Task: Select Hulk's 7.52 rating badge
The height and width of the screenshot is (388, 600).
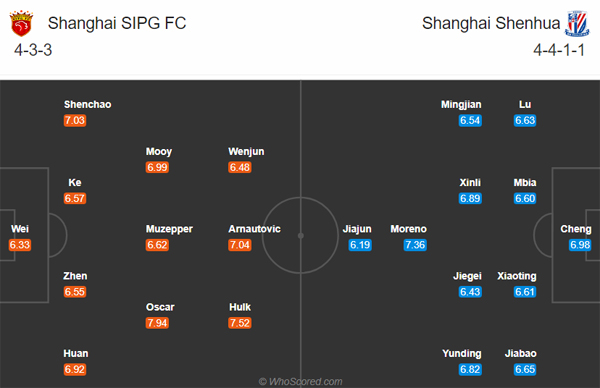Action: 240,323
